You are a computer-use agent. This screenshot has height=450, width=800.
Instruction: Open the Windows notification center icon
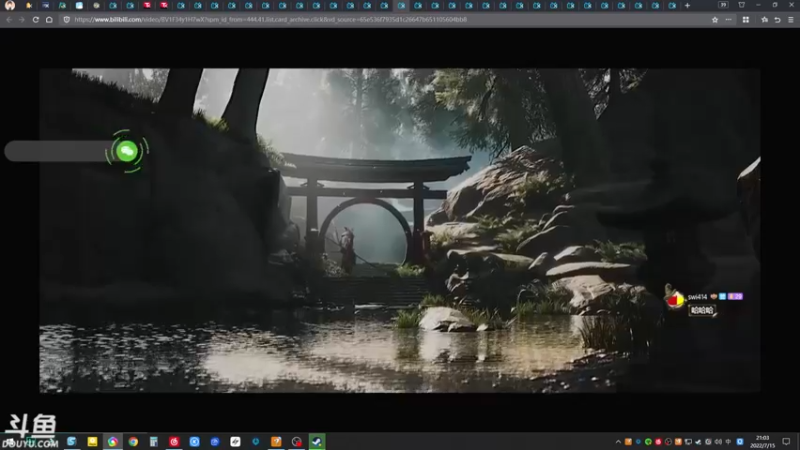[x=786, y=442]
